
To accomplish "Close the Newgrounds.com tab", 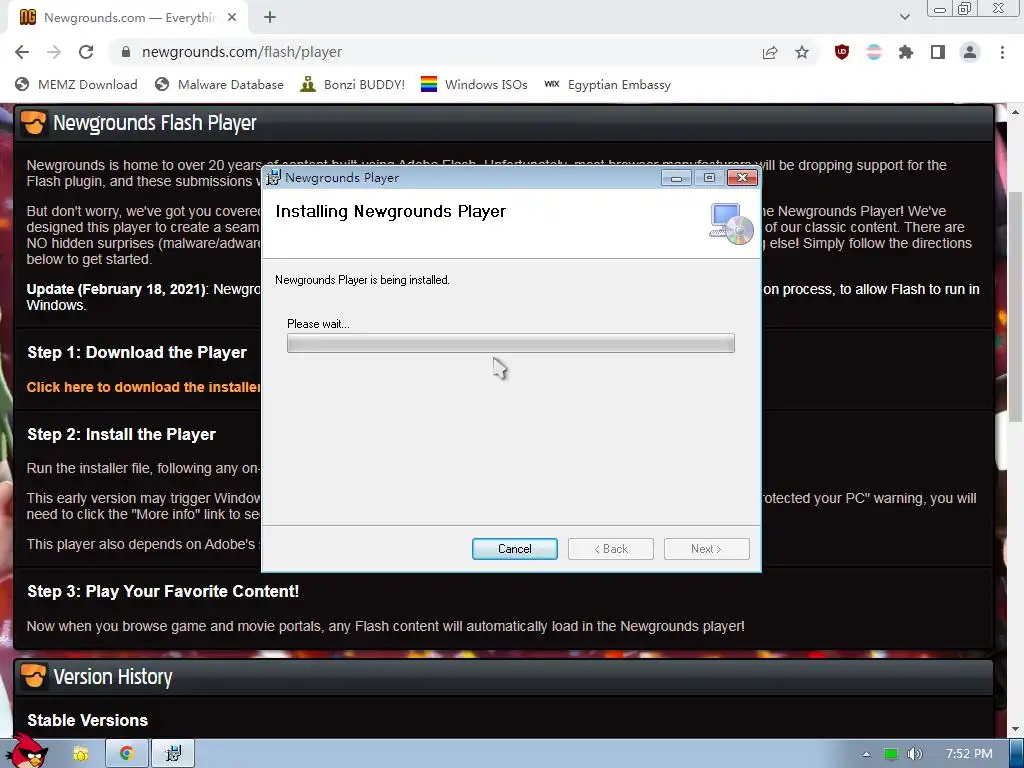I will tap(232, 18).
